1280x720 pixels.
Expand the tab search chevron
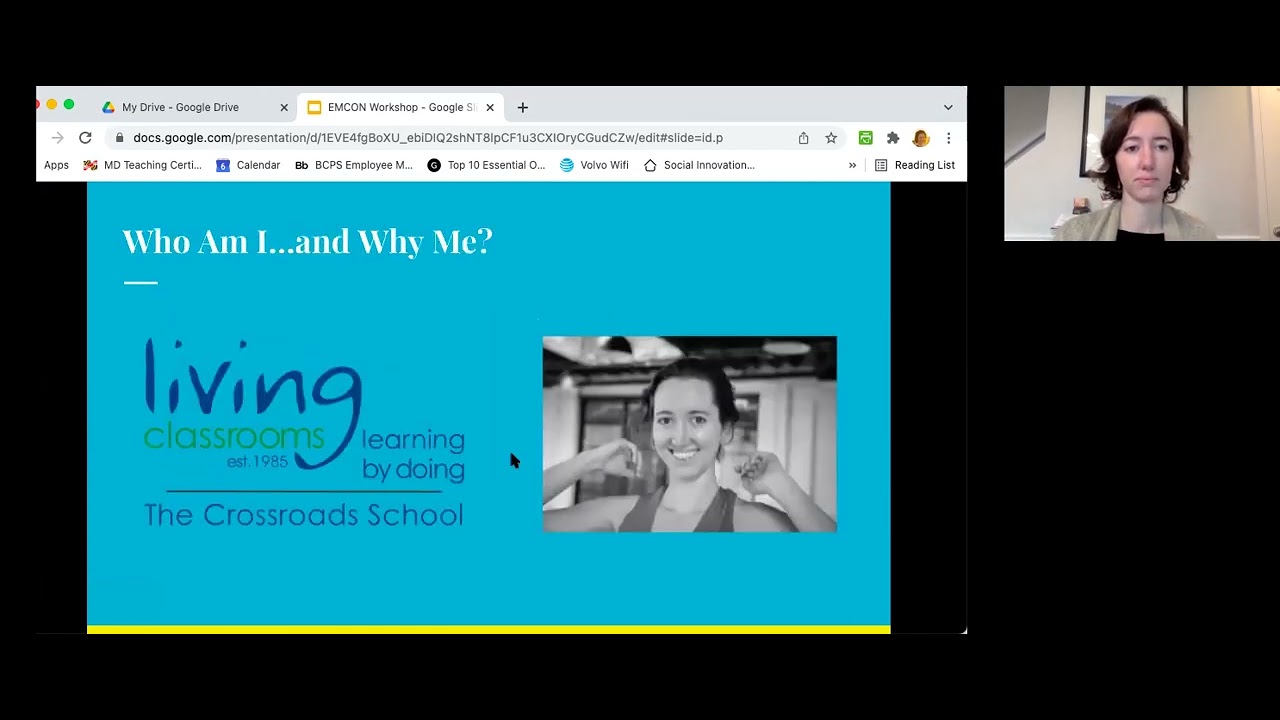pyautogui.click(x=948, y=107)
